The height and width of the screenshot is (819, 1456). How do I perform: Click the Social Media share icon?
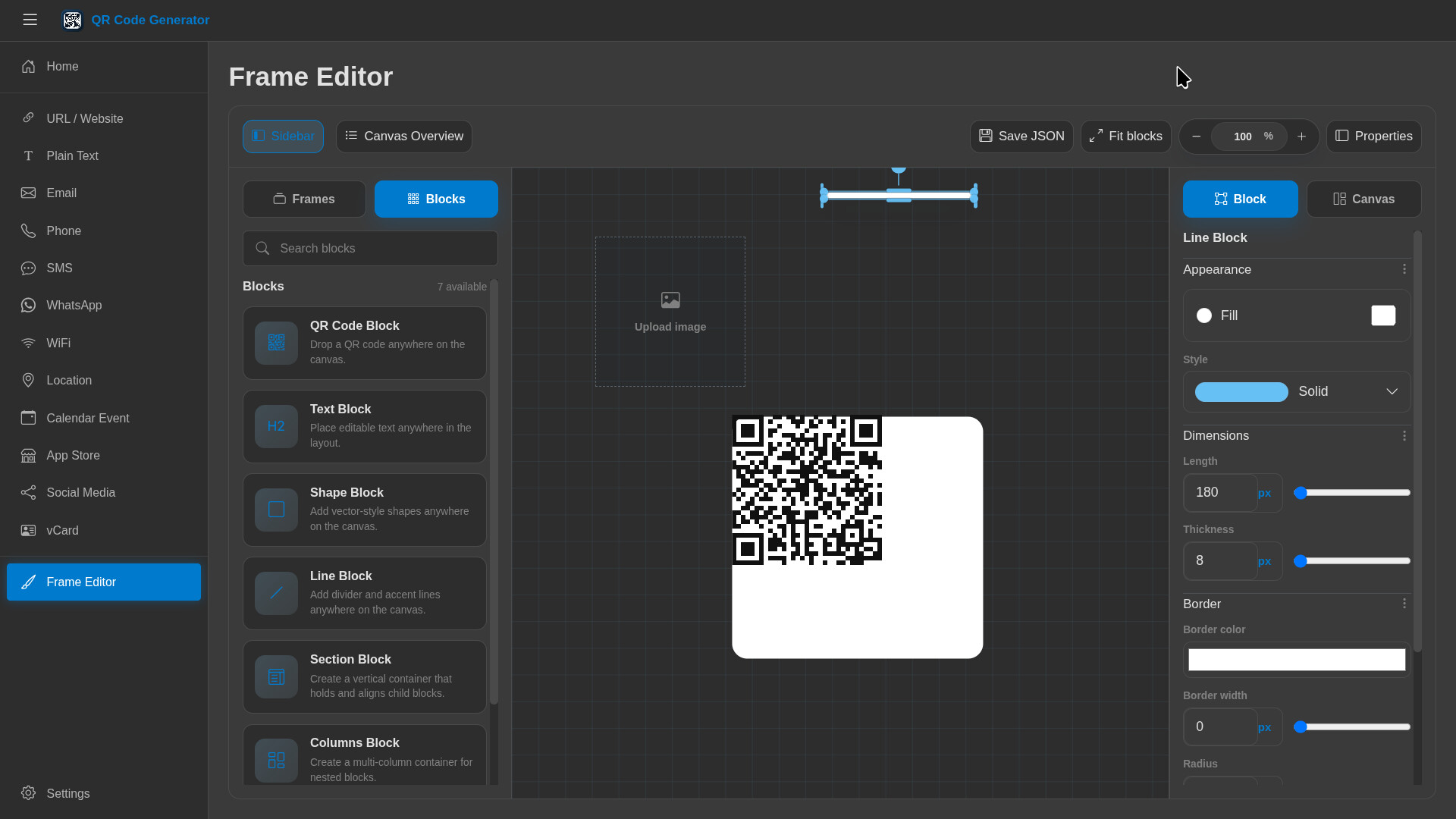click(28, 492)
